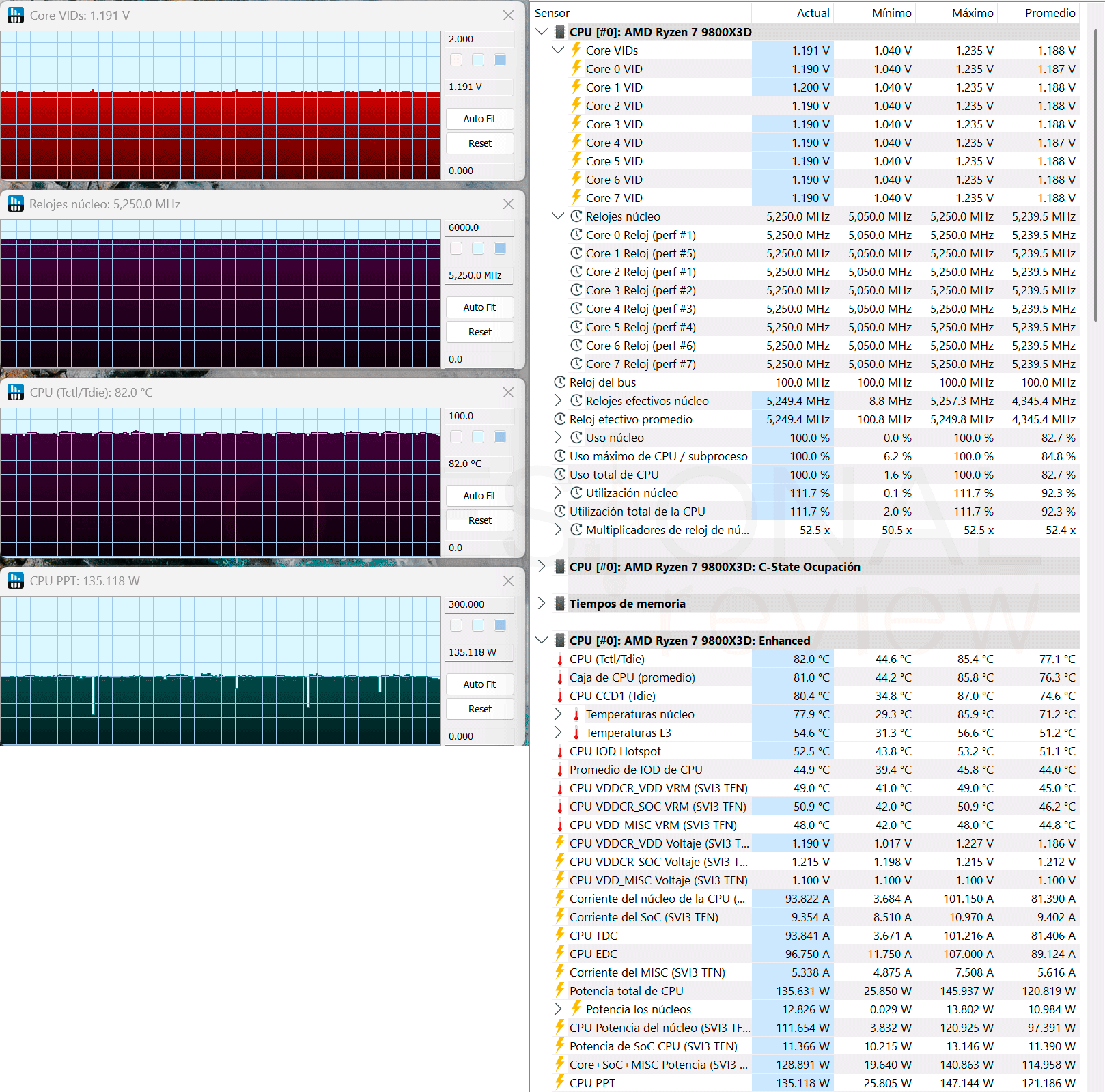
Task: Click the thermometer icon of CPU (Tctl/Tdie) sensor
Action: (x=560, y=659)
